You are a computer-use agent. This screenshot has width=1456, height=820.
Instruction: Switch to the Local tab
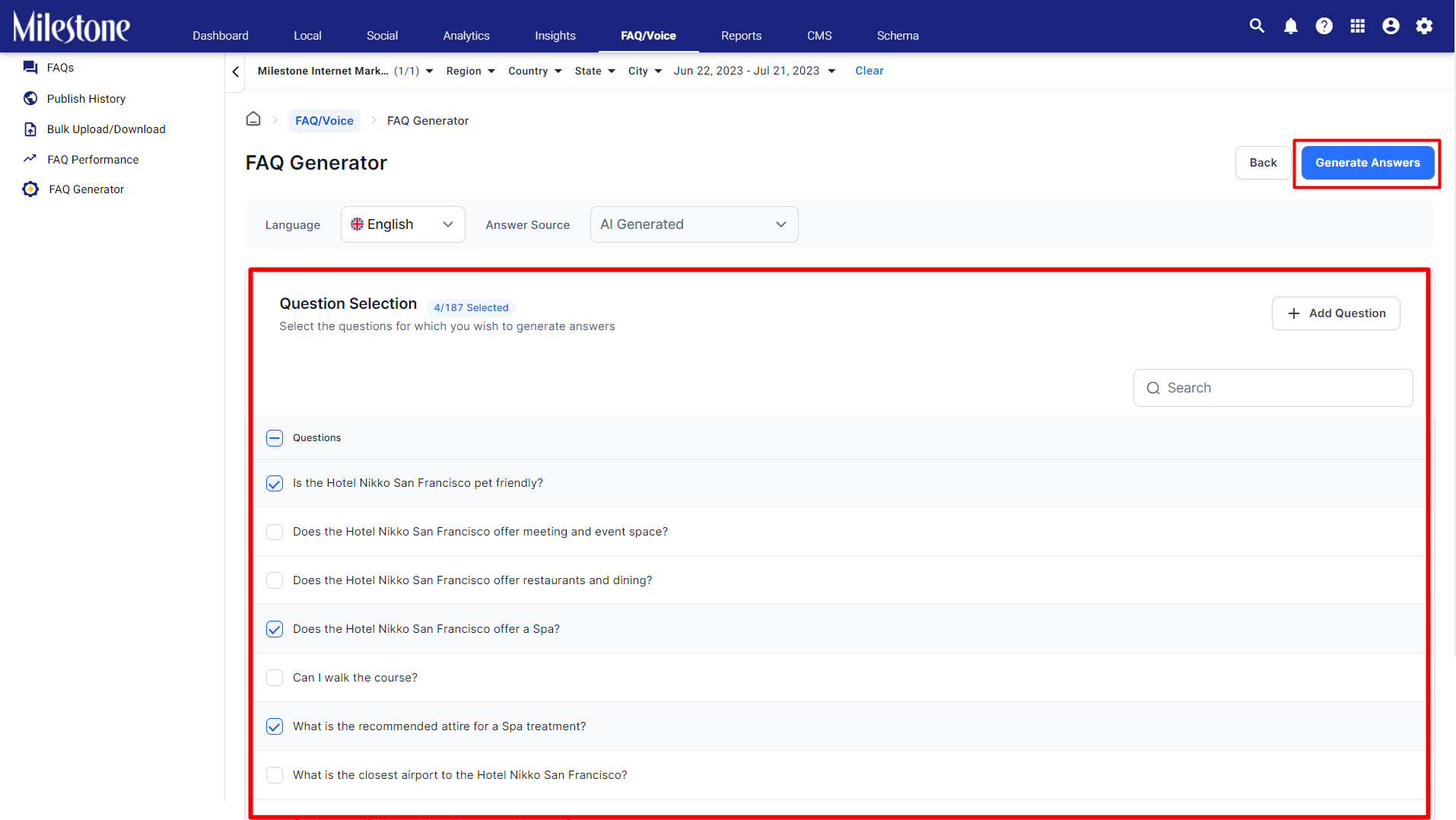(x=307, y=36)
